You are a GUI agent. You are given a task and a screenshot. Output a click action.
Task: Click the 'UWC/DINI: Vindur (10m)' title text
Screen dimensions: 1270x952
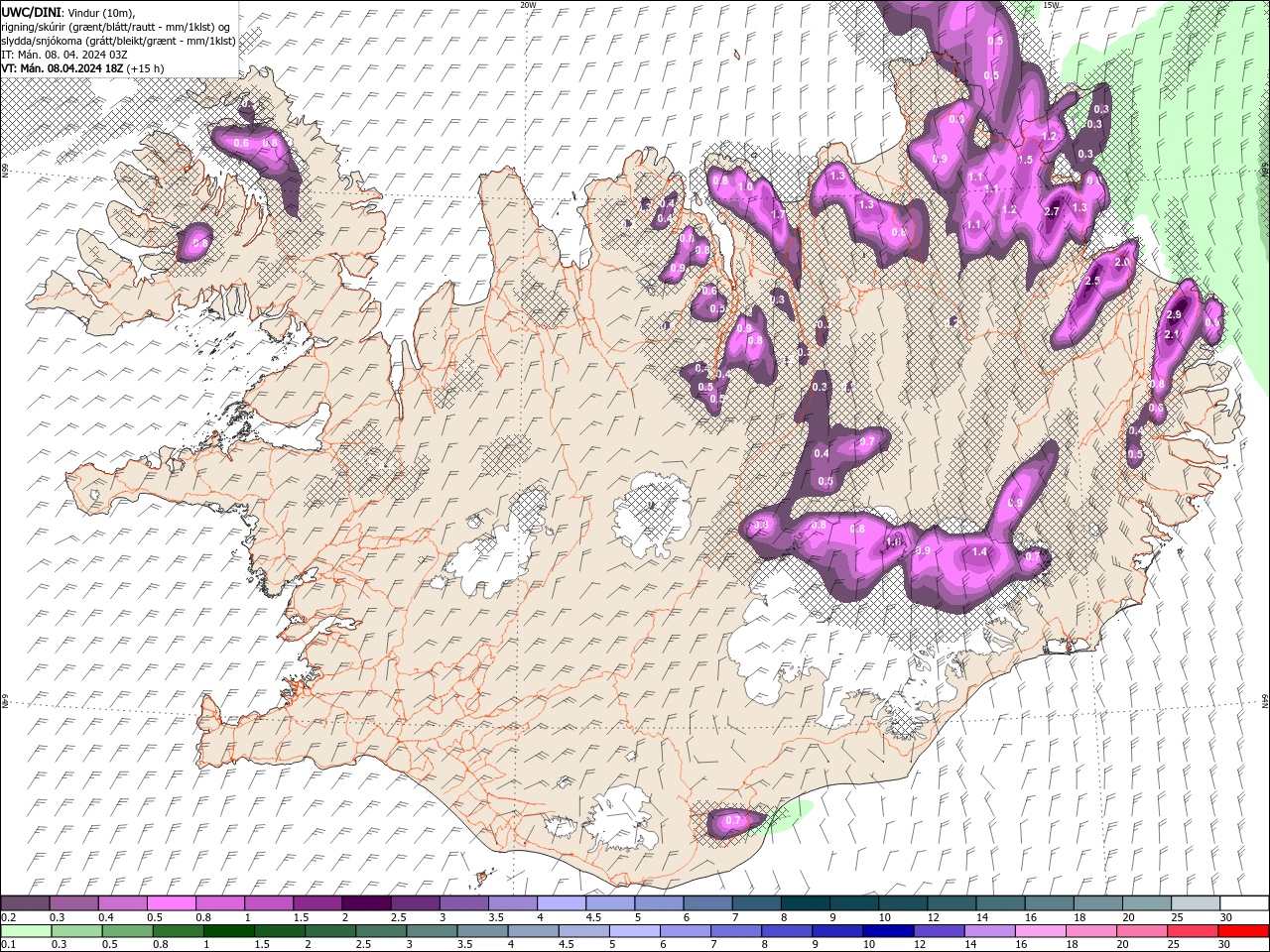67,11
